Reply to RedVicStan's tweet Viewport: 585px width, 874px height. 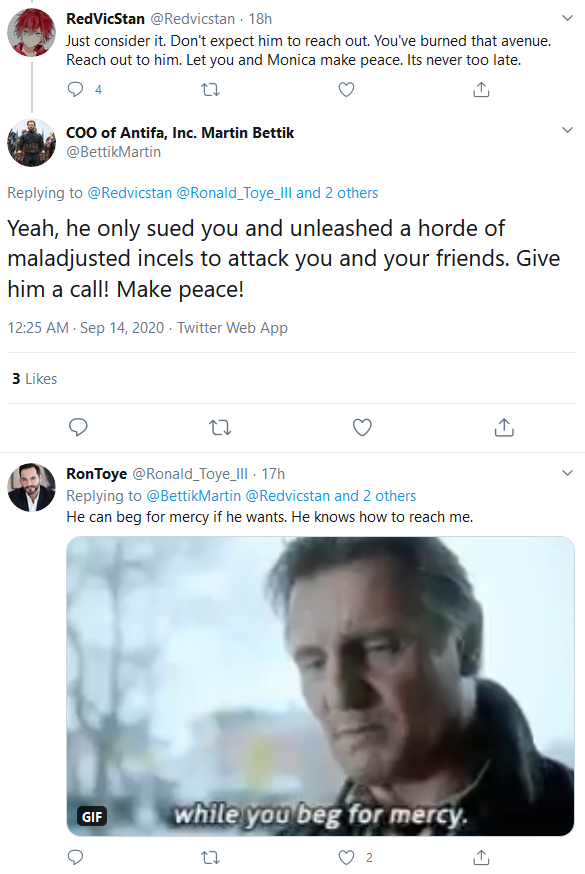[x=75, y=90]
